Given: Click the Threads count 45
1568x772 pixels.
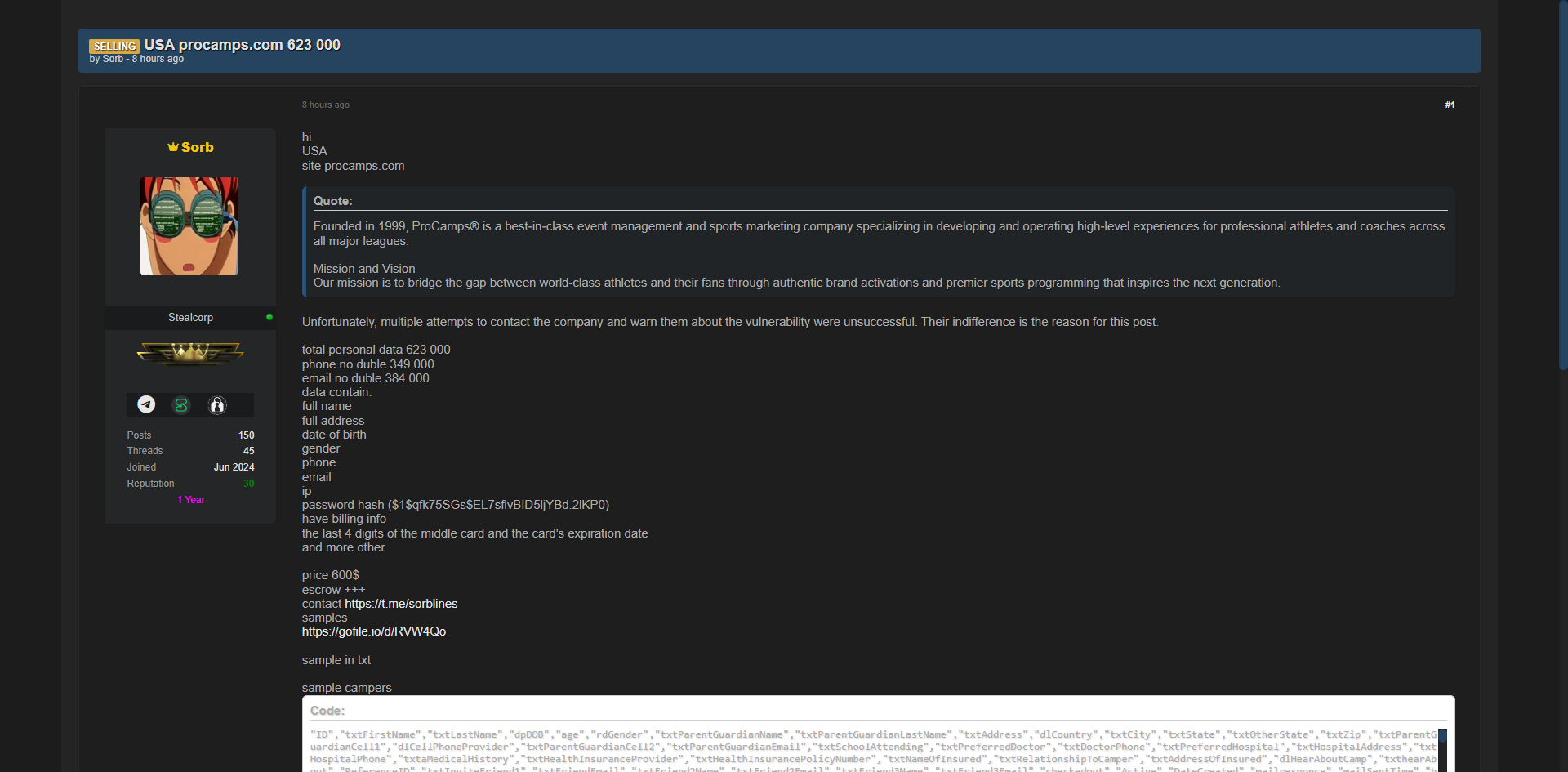Looking at the screenshot, I should [x=248, y=451].
